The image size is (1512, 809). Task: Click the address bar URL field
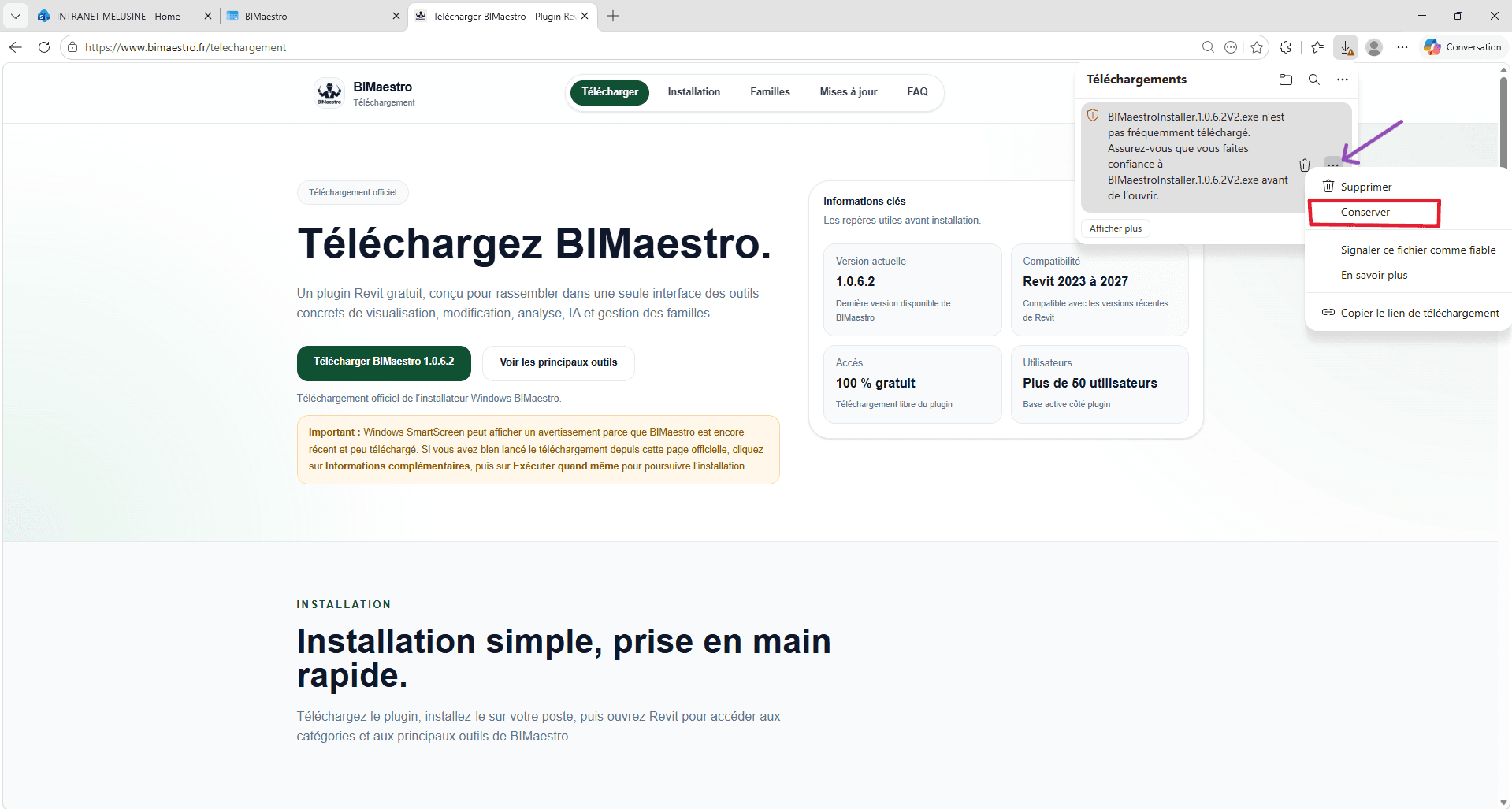[630, 47]
